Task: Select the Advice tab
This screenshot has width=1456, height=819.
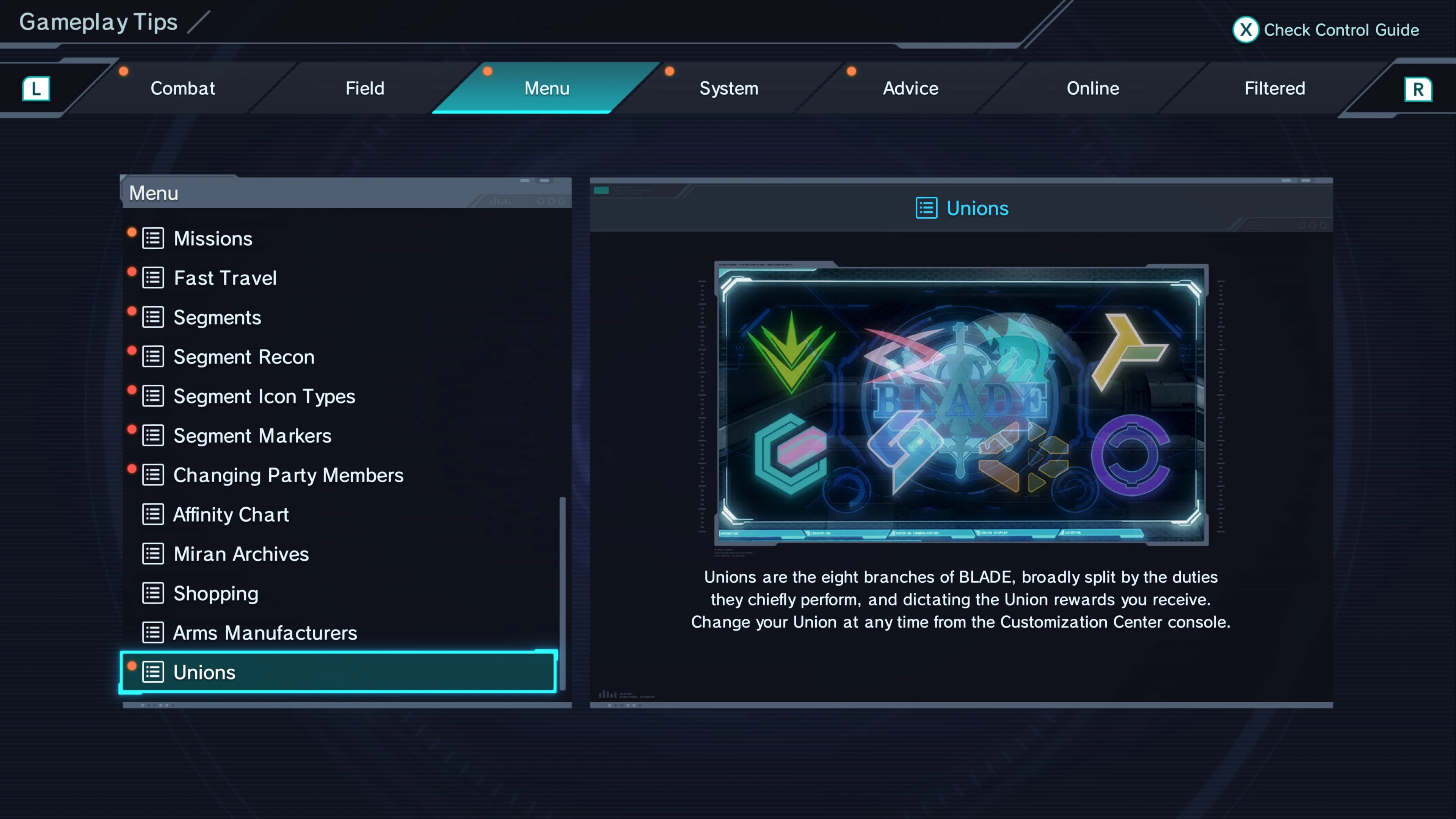Action: (x=910, y=88)
